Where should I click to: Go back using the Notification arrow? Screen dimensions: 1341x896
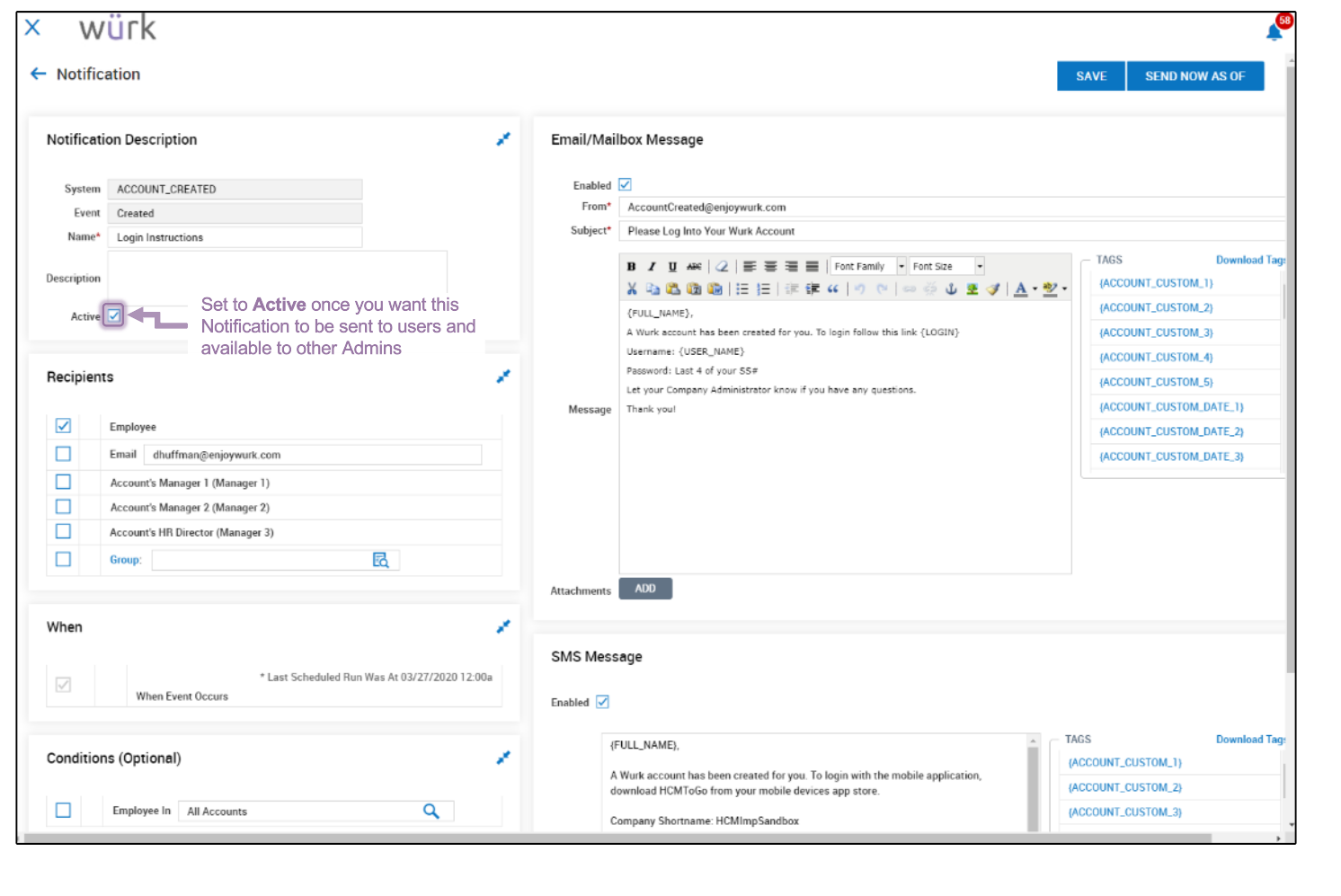click(38, 74)
